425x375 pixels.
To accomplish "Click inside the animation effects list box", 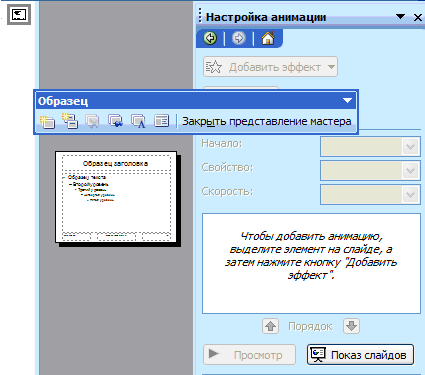I will [x=311, y=263].
